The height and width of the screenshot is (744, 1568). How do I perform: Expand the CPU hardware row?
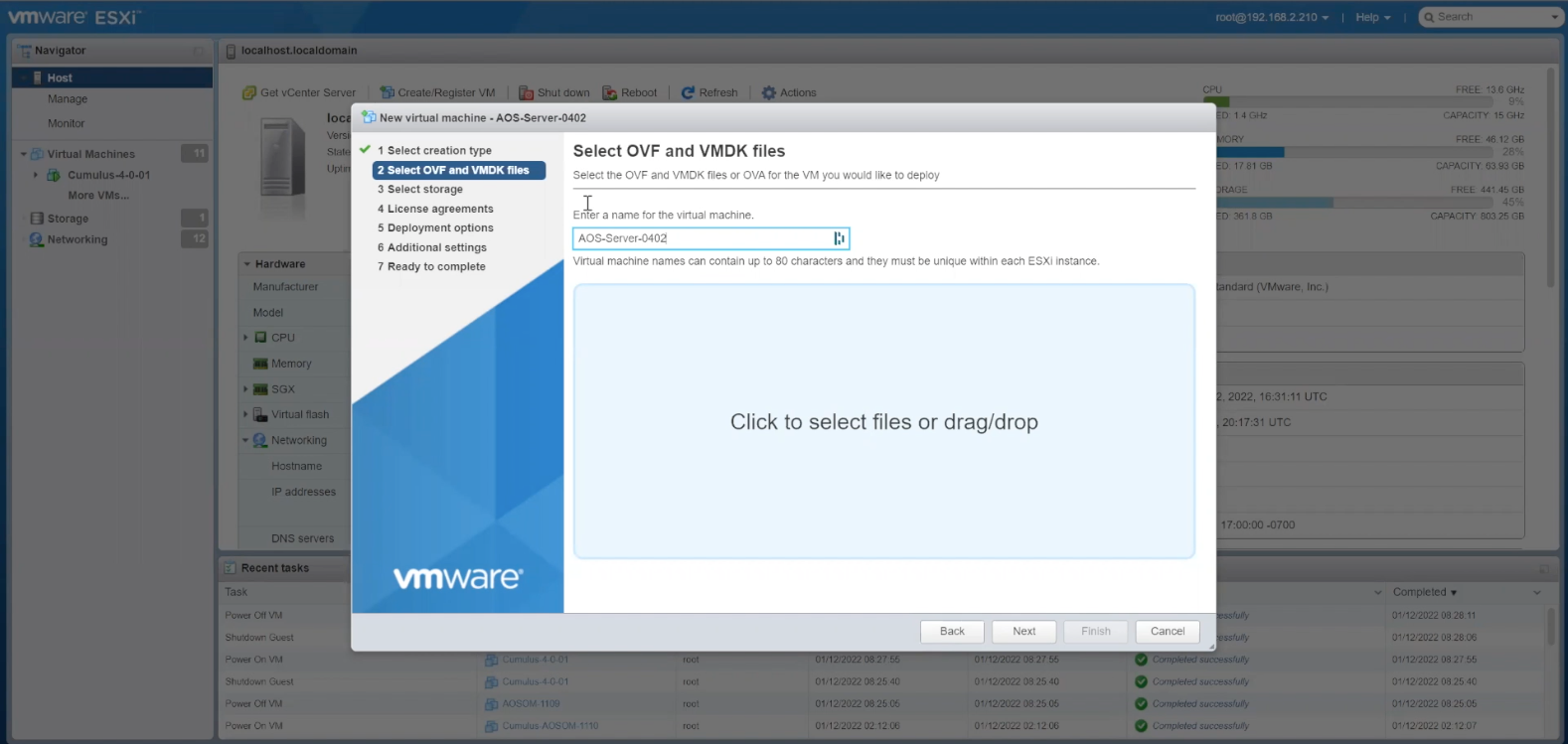pyautogui.click(x=246, y=338)
